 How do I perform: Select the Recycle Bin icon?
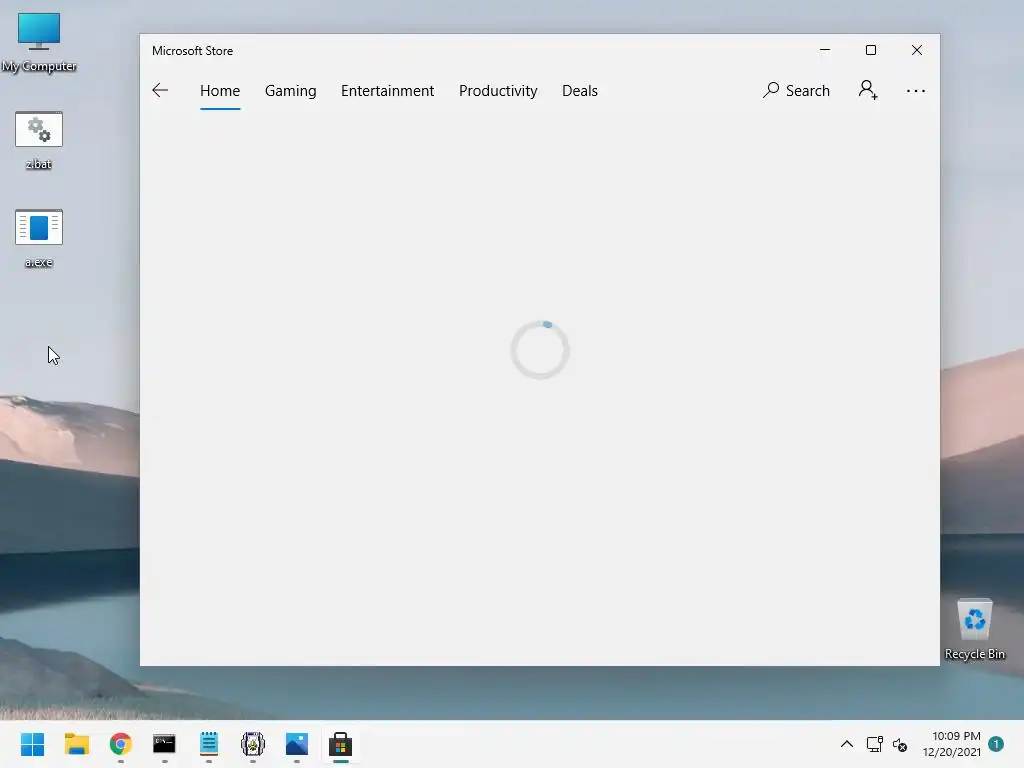tap(974, 629)
